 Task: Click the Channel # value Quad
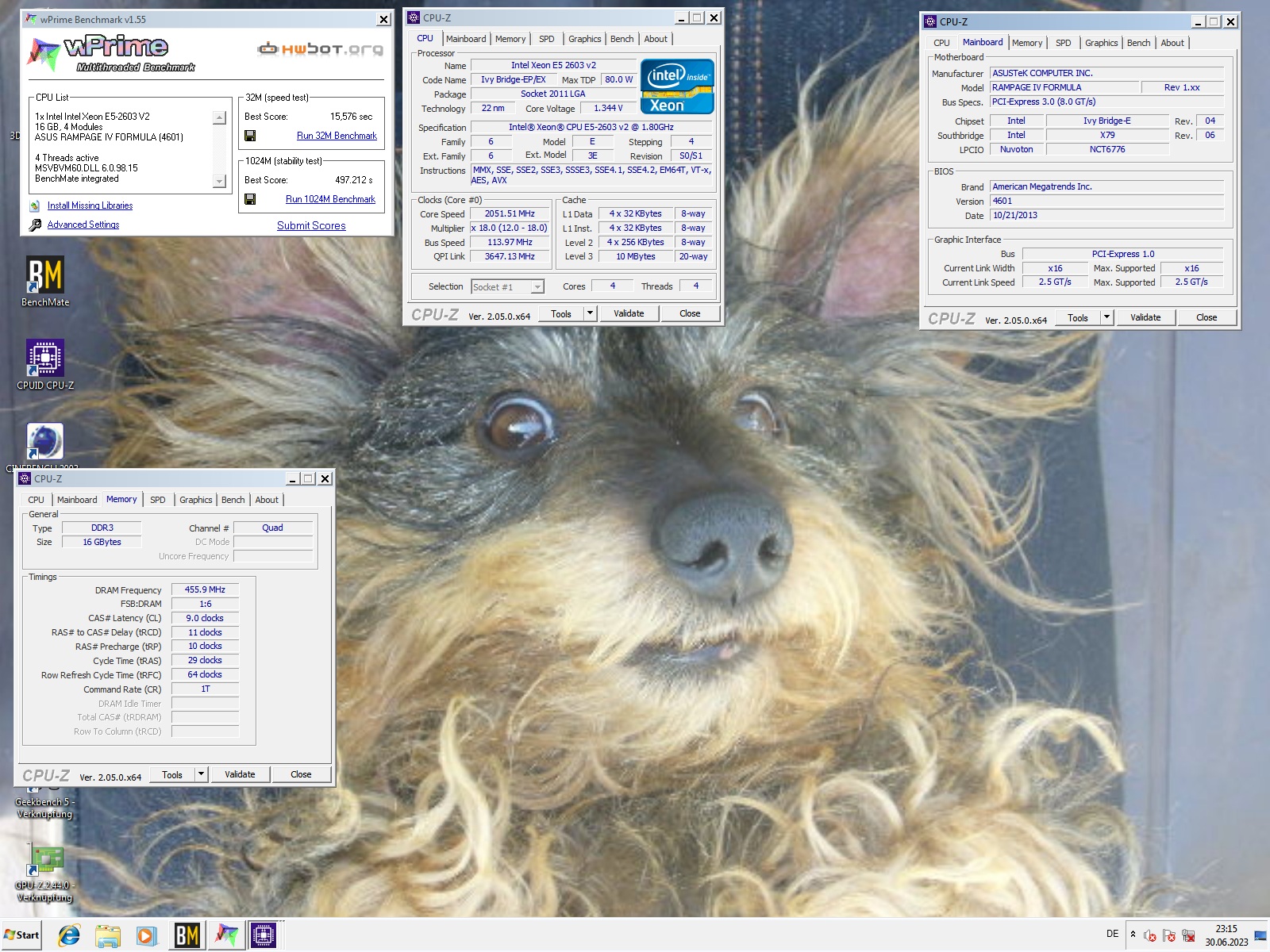click(x=272, y=528)
